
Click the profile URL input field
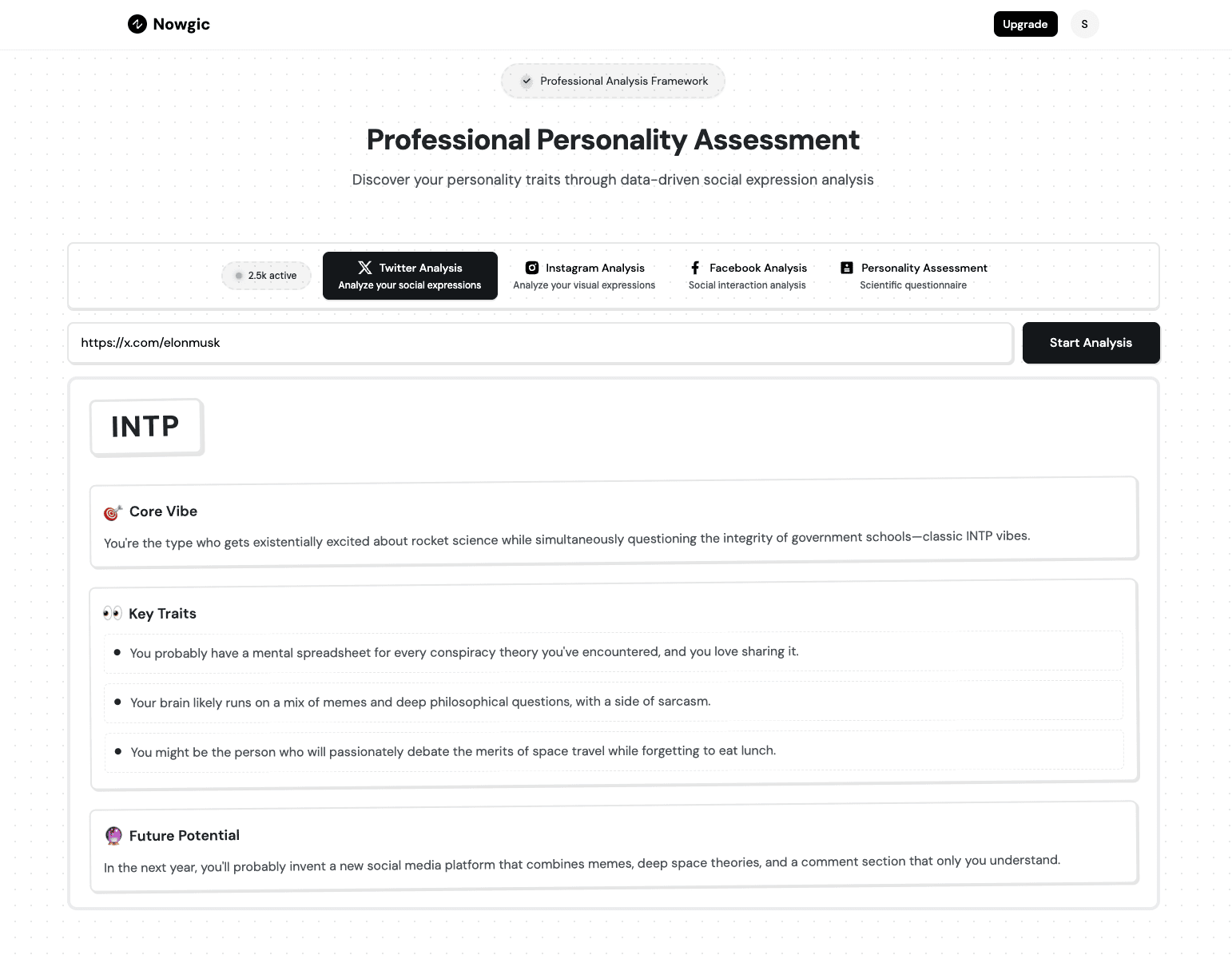541,343
